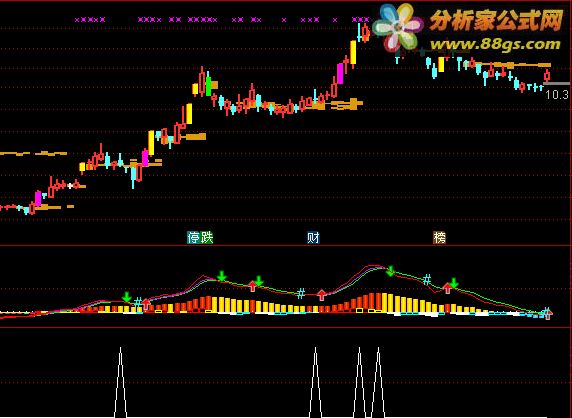Select the second white spike in bottom panel
Image resolution: width=572 pixels, height=418 pixels.
point(316,382)
